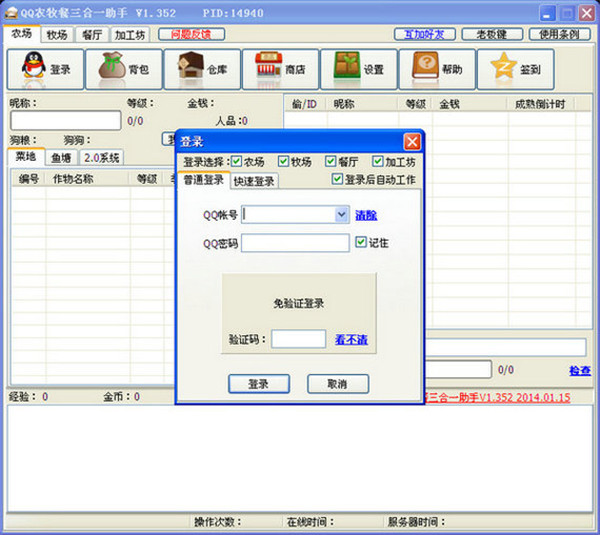Toggle the 登录后自动工作 checkbox
The width and height of the screenshot is (600, 535).
coord(338,180)
